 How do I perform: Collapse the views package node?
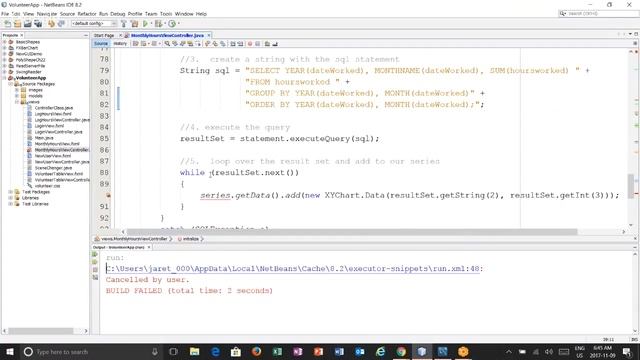click(x=17, y=102)
